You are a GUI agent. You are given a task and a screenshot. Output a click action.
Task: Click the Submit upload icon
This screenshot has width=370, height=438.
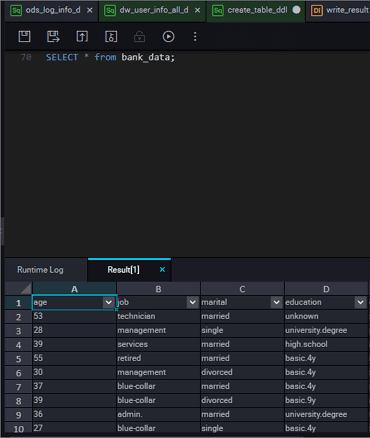point(82,36)
